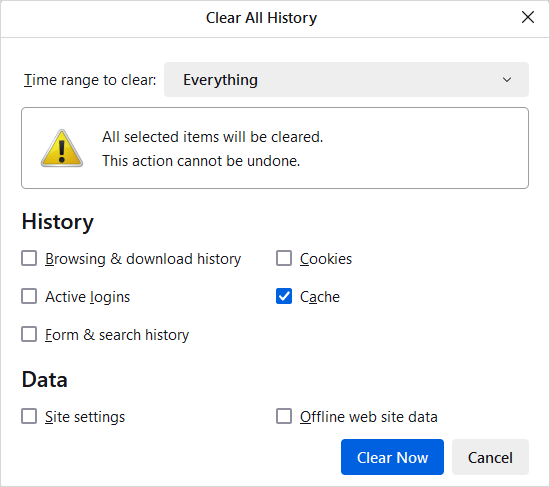Viewport: 550px width, 487px height.
Task: Click the blue checkmark next to Cache
Action: pos(284,296)
